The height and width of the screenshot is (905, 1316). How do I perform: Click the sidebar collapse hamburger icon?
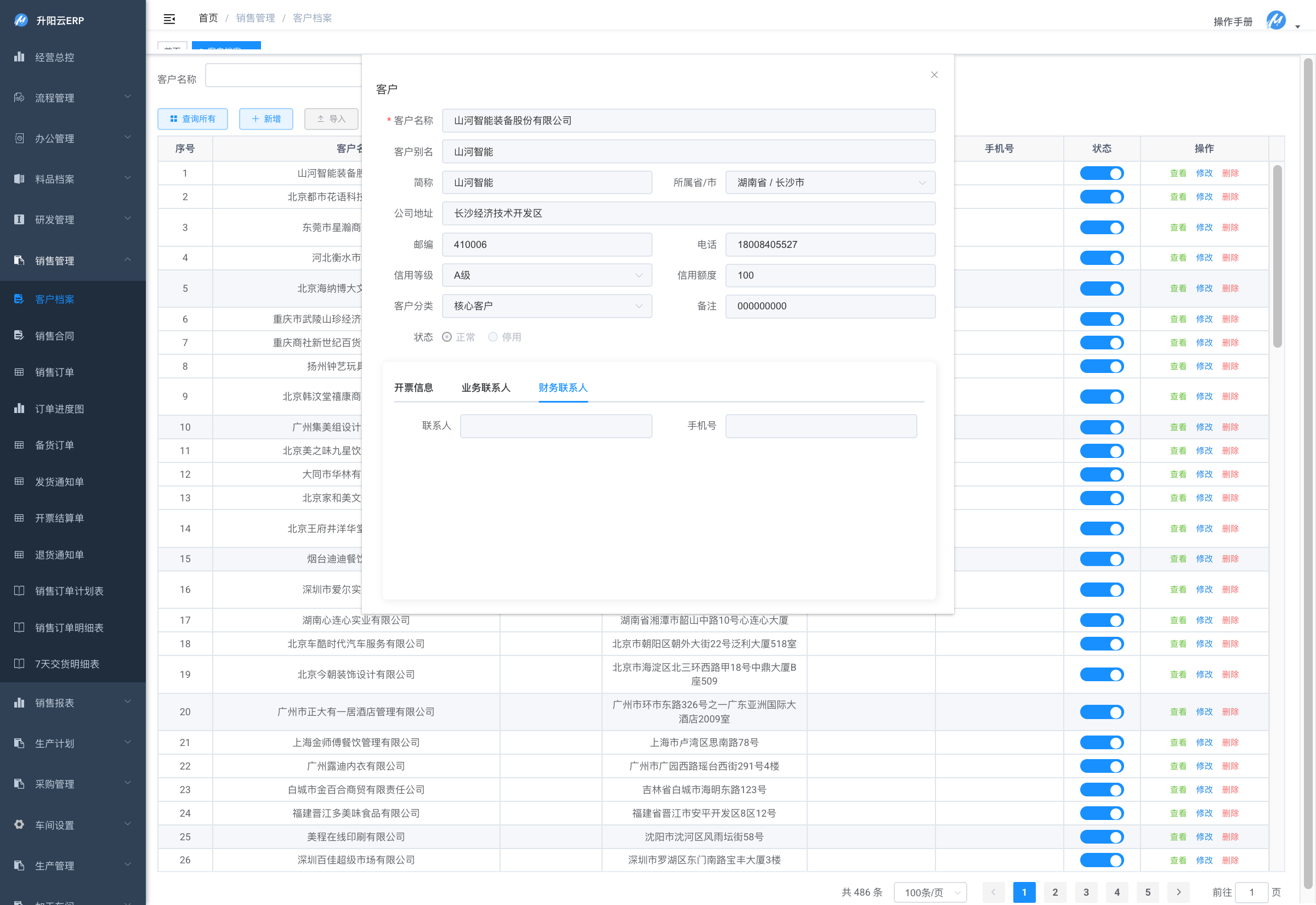(x=169, y=19)
